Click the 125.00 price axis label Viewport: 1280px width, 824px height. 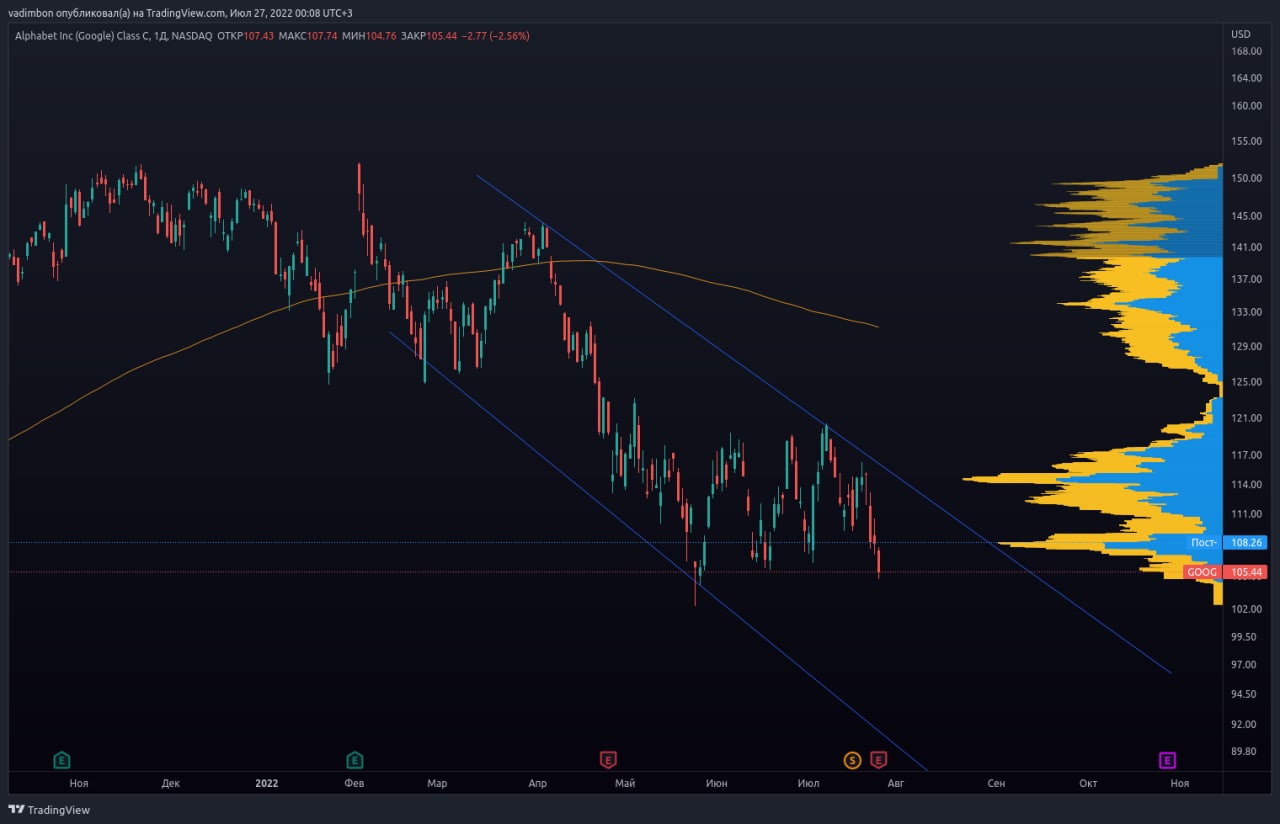[x=1246, y=381]
